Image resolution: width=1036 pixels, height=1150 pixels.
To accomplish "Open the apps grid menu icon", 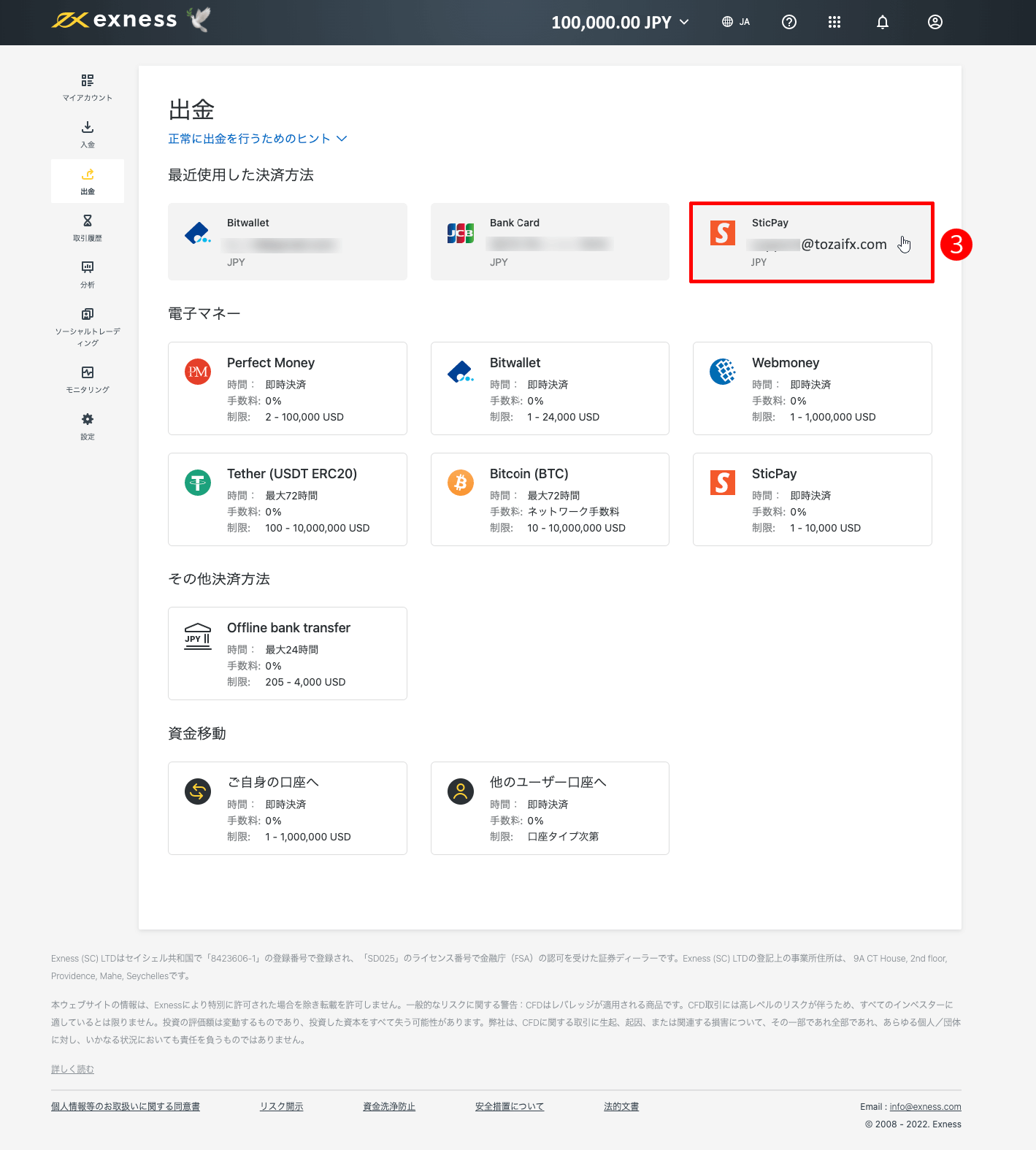I will pos(834,22).
